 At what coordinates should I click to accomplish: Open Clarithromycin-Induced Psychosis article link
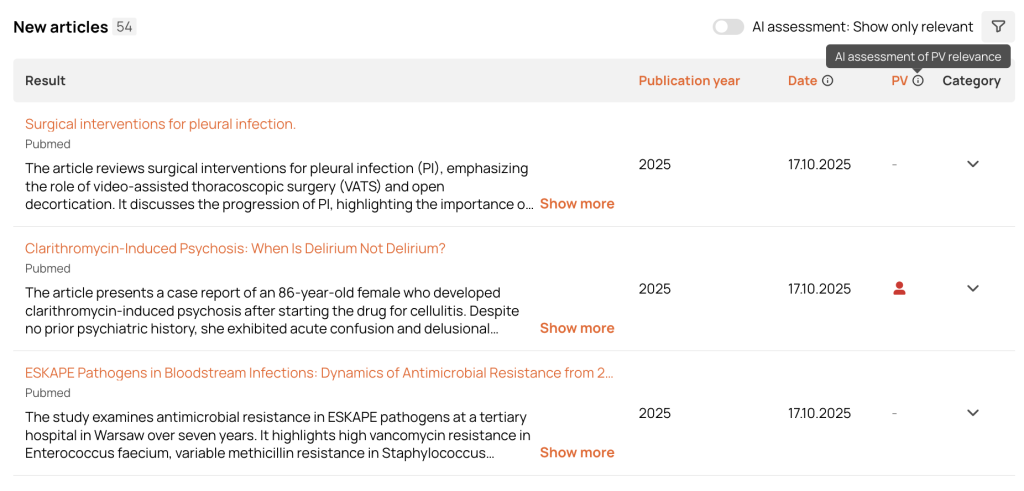pos(235,248)
